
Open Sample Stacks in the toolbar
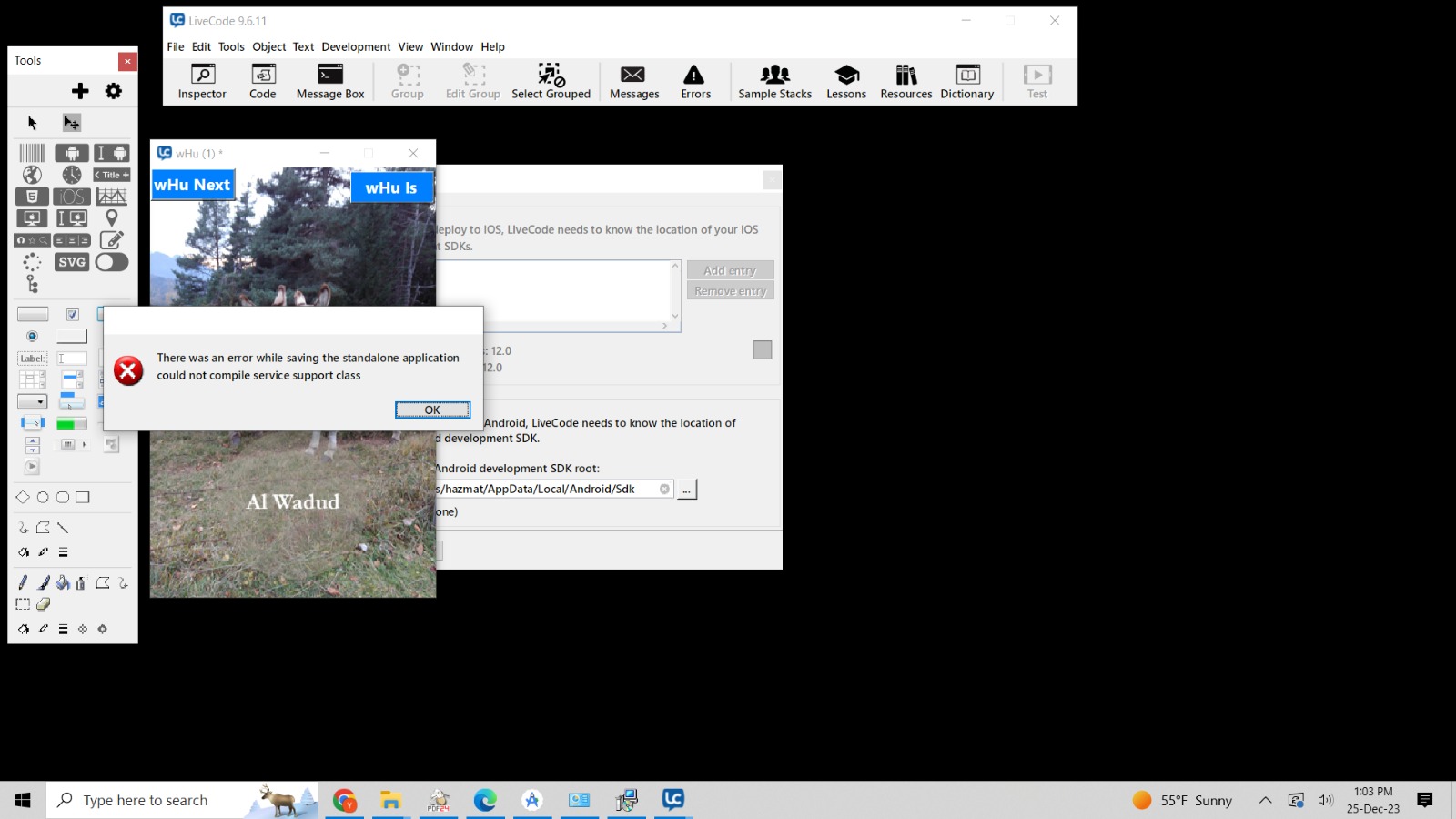coord(774,82)
